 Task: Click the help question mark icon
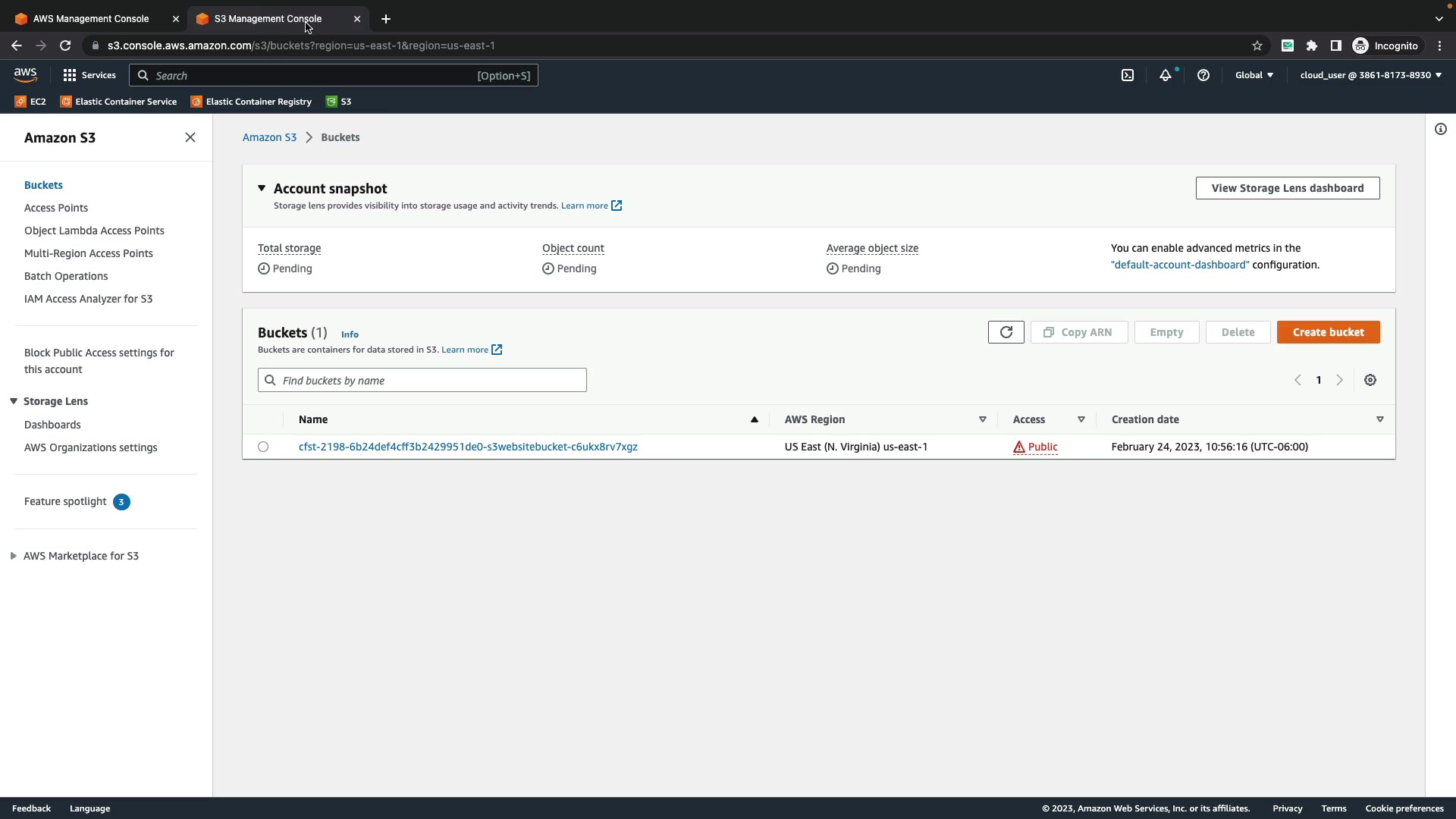point(1203,75)
